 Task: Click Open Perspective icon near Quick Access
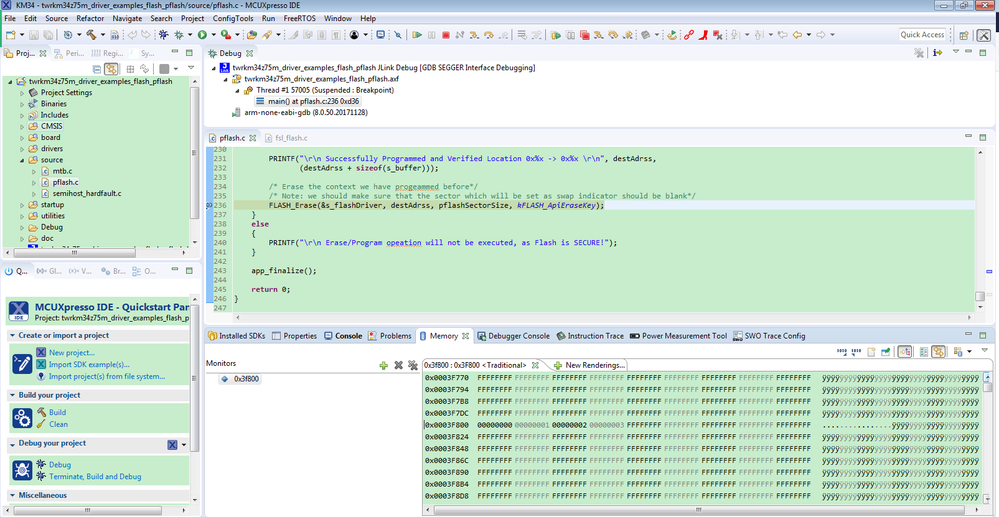[964, 35]
